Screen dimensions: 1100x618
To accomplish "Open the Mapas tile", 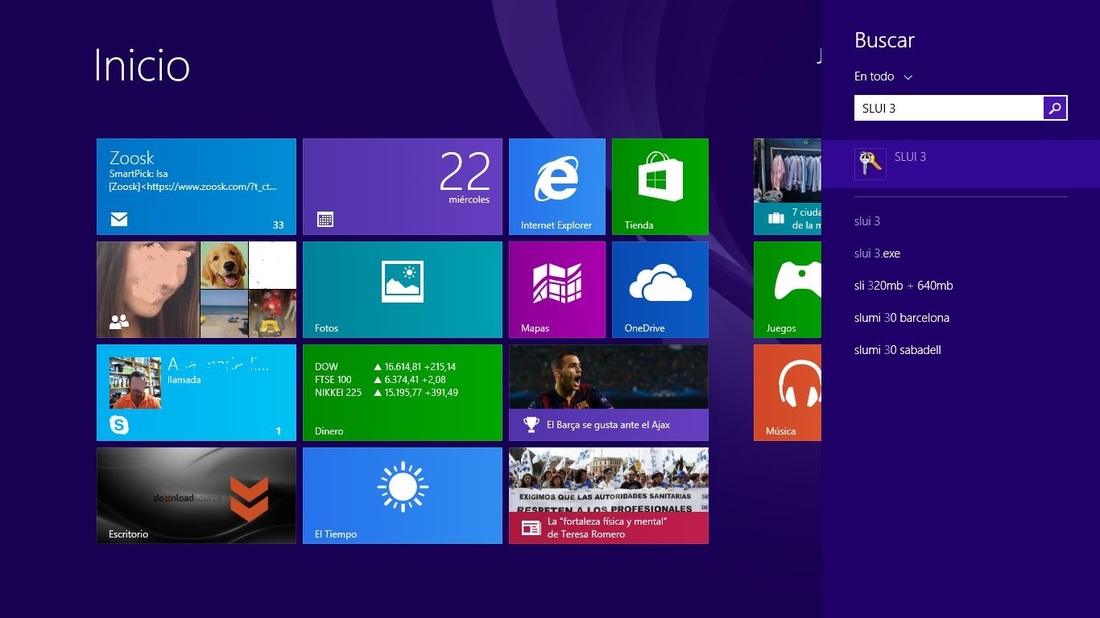I will pos(557,290).
